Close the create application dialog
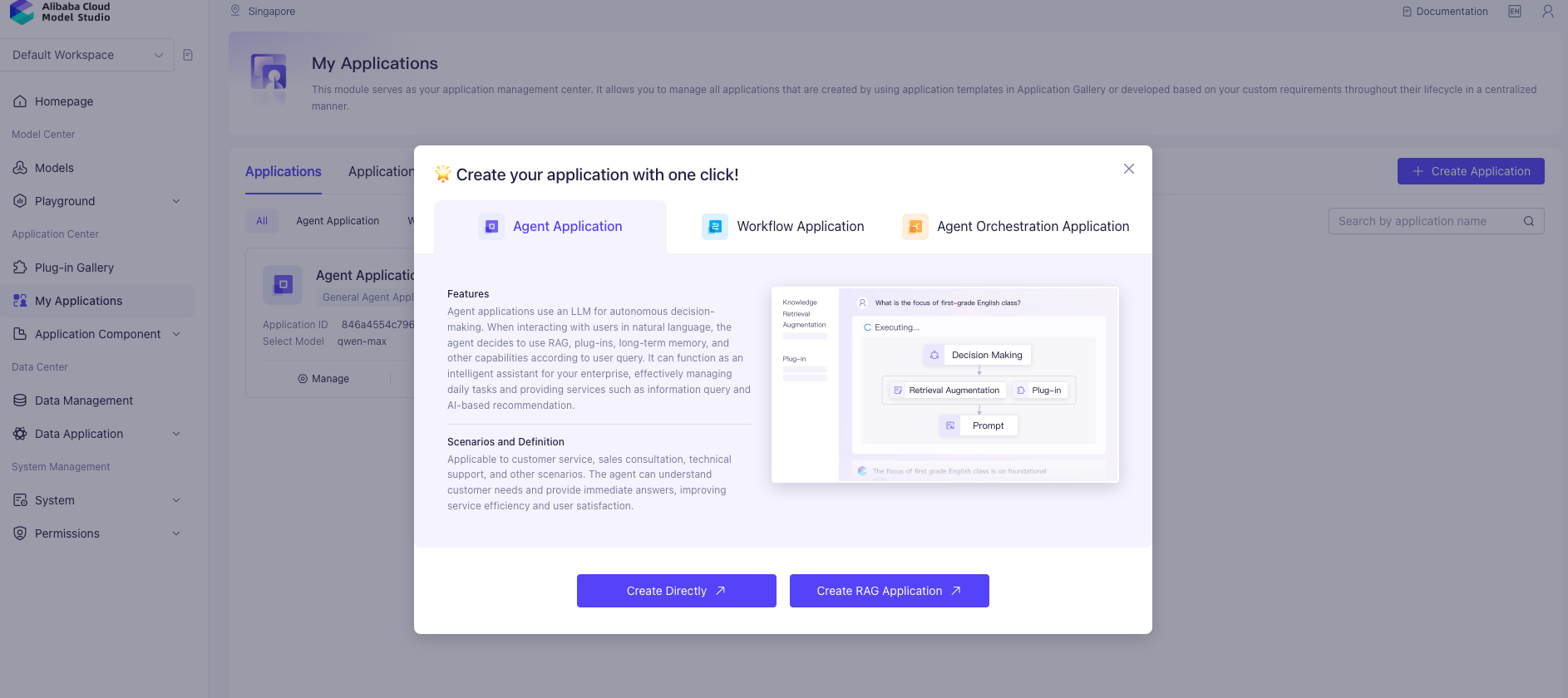 click(1128, 169)
